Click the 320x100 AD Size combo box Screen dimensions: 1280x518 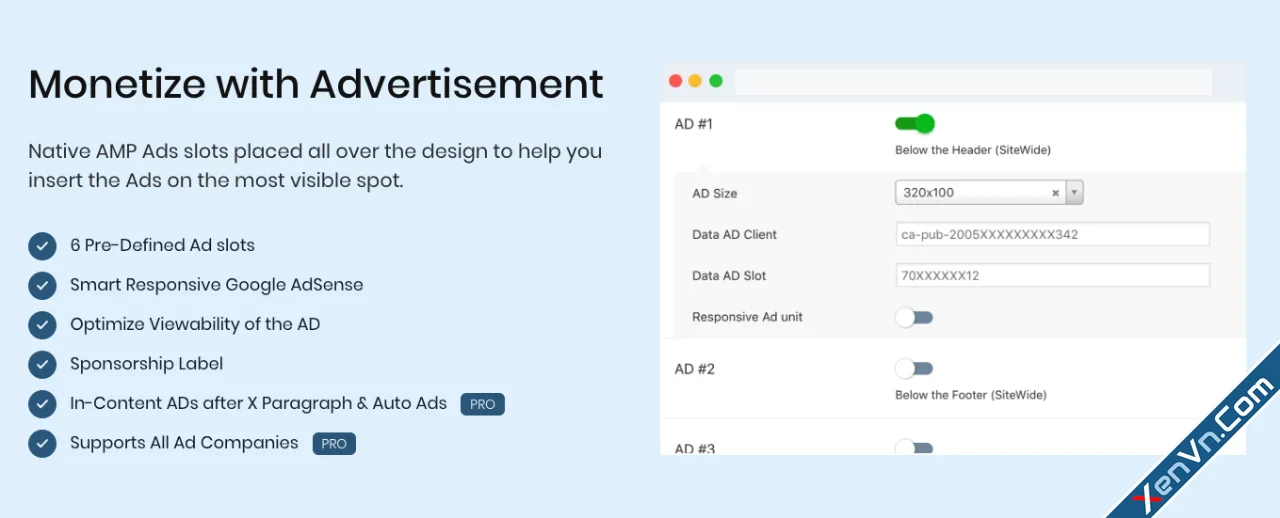[970, 193]
